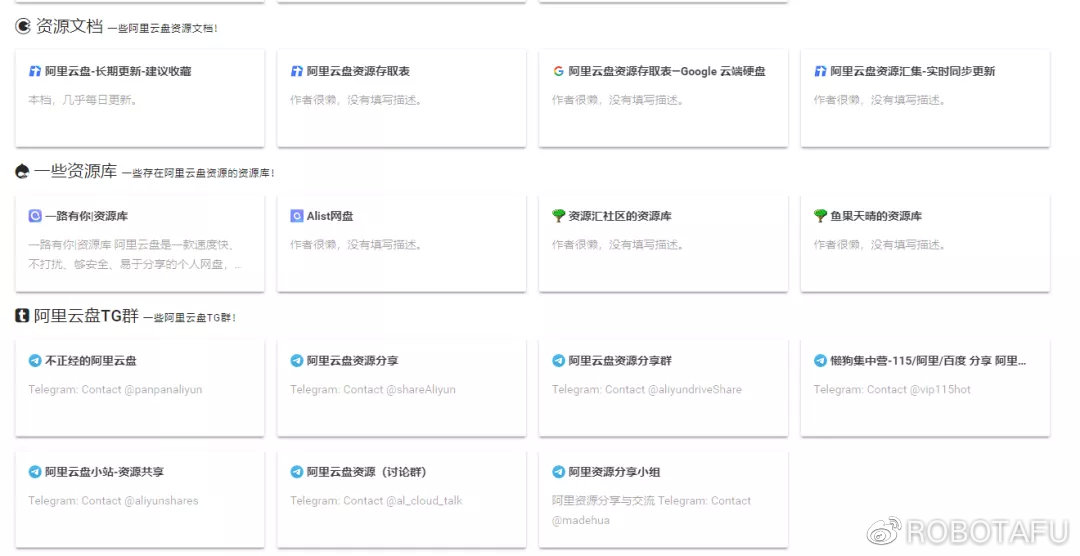Click 'Telegram: Contact @al_cloud_talk' text

(x=376, y=501)
